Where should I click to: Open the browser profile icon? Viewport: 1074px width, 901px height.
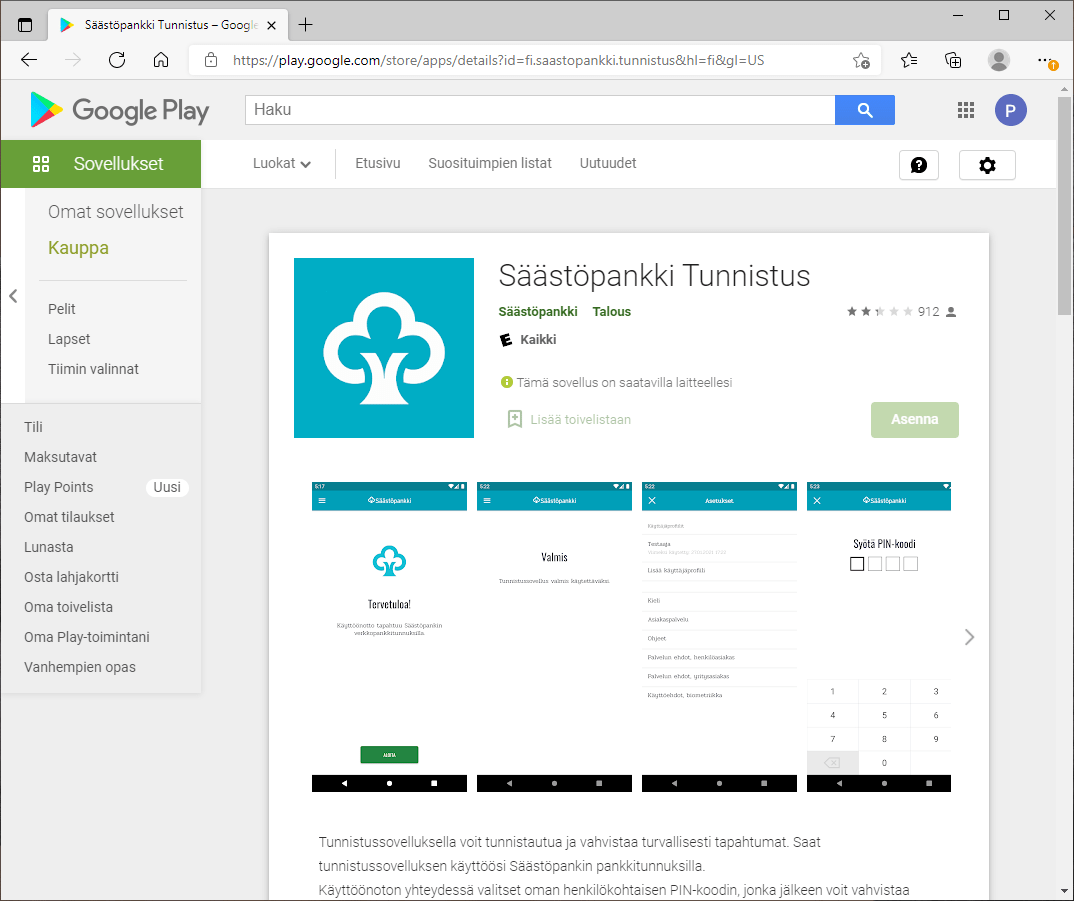click(999, 60)
